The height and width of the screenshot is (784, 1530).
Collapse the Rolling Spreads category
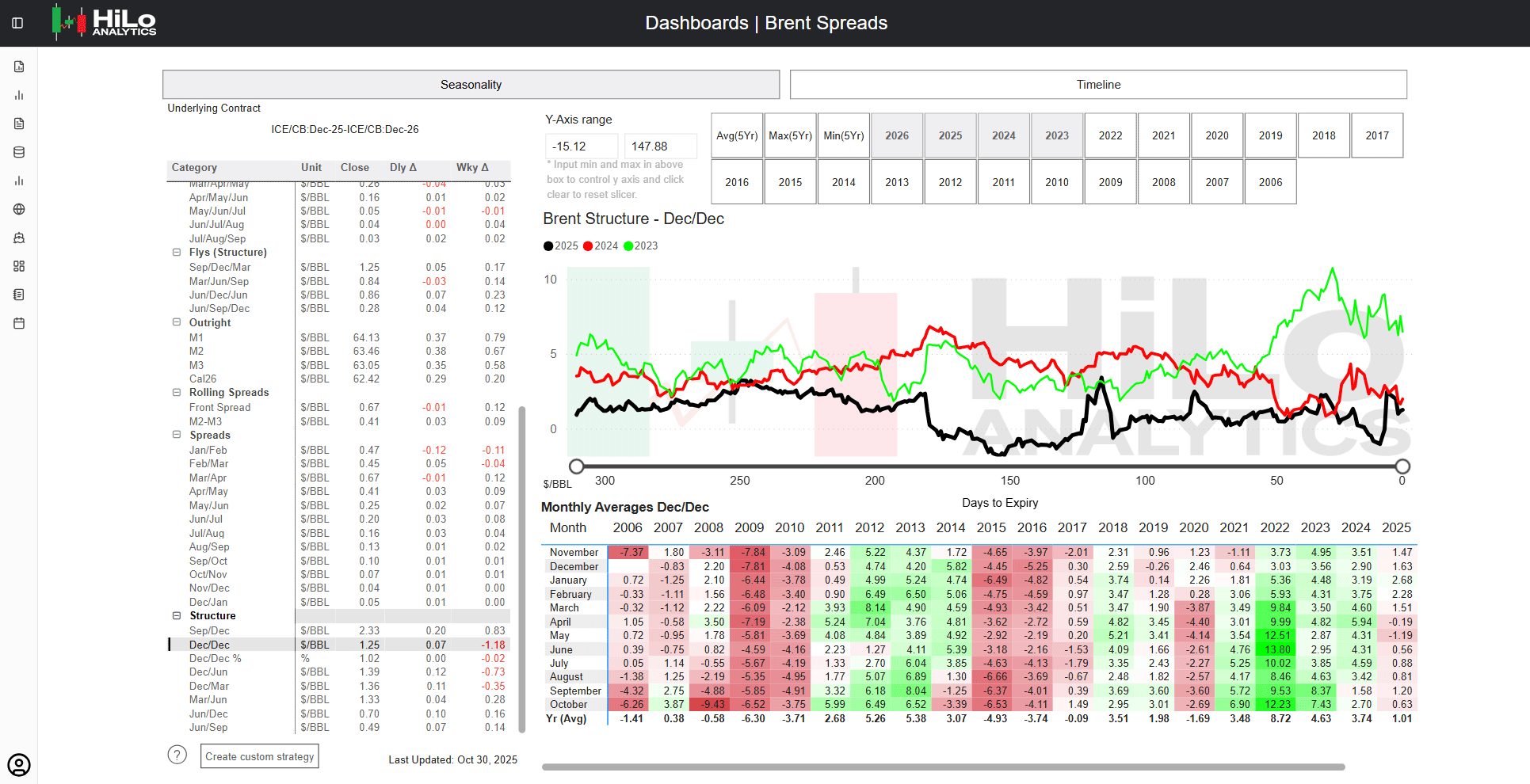pos(177,393)
